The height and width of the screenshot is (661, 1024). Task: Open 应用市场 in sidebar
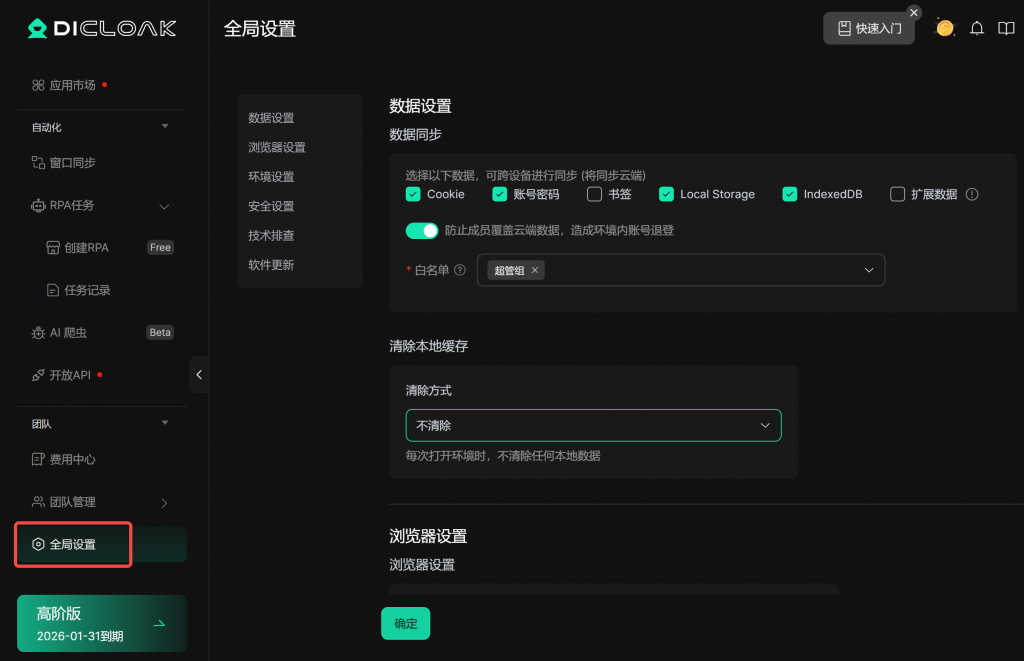click(72, 85)
